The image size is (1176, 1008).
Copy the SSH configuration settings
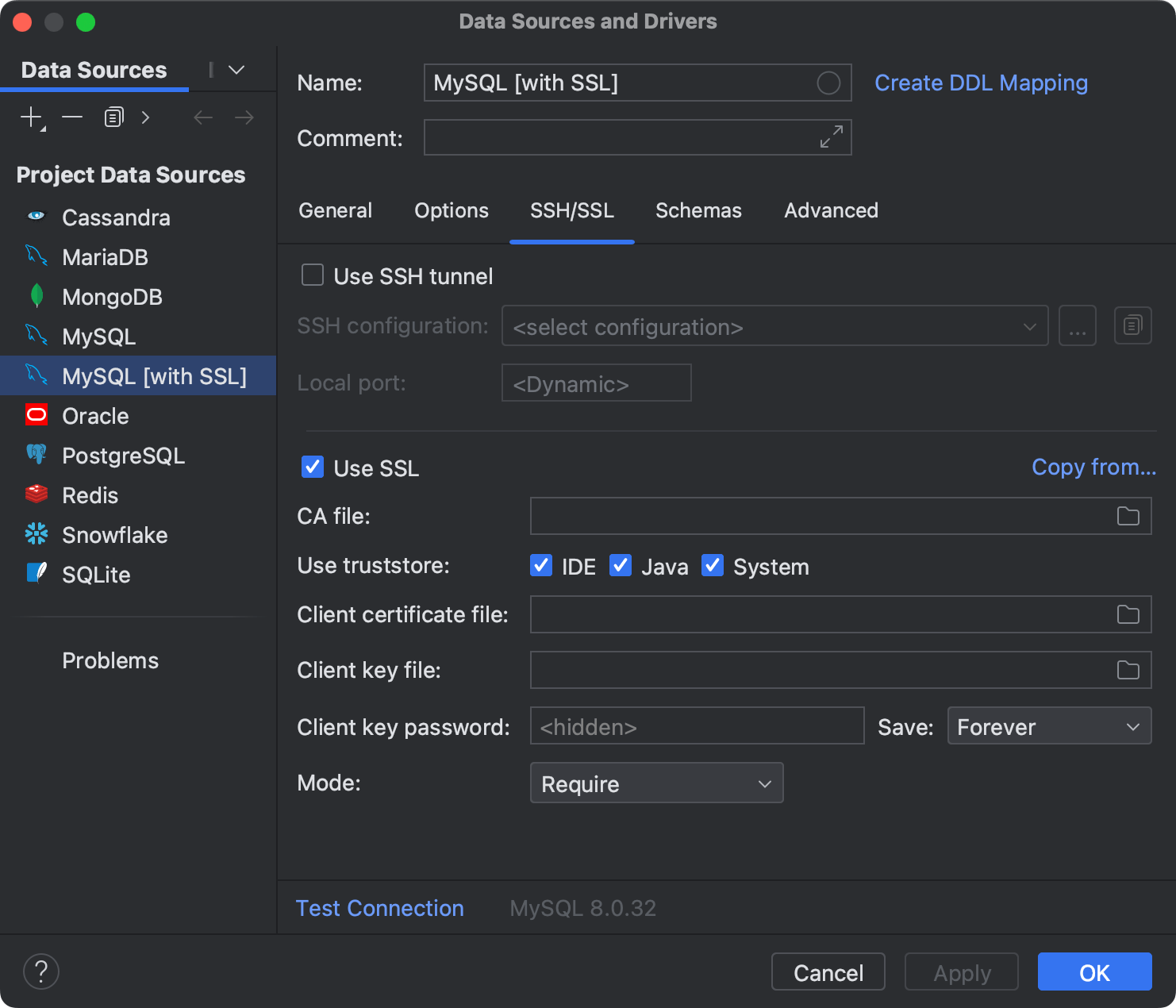click(x=1132, y=325)
